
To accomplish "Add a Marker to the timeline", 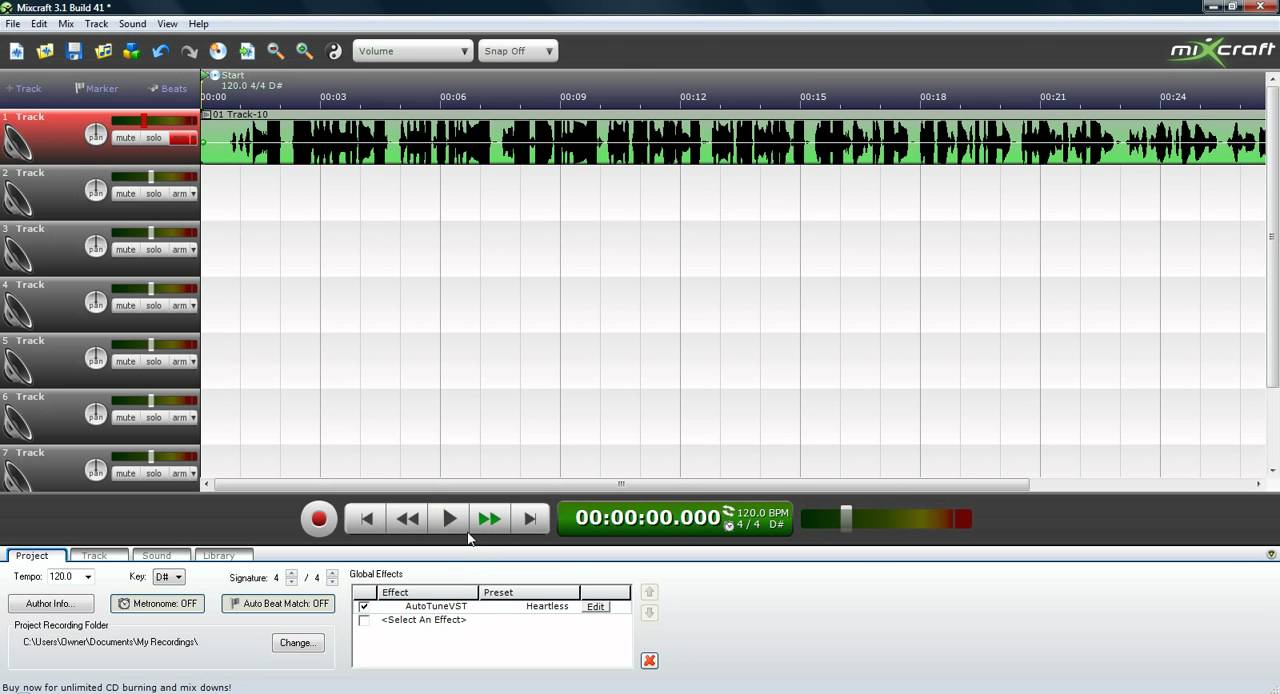I will coord(97,88).
